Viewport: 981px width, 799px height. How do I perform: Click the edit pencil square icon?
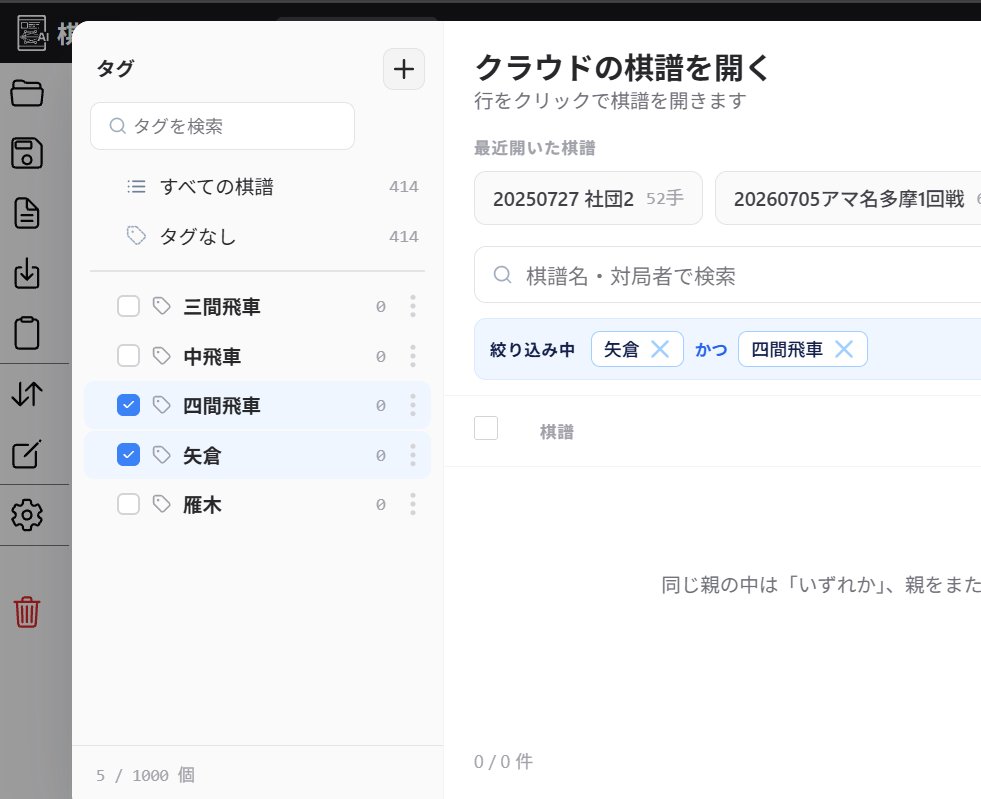[x=27, y=454]
